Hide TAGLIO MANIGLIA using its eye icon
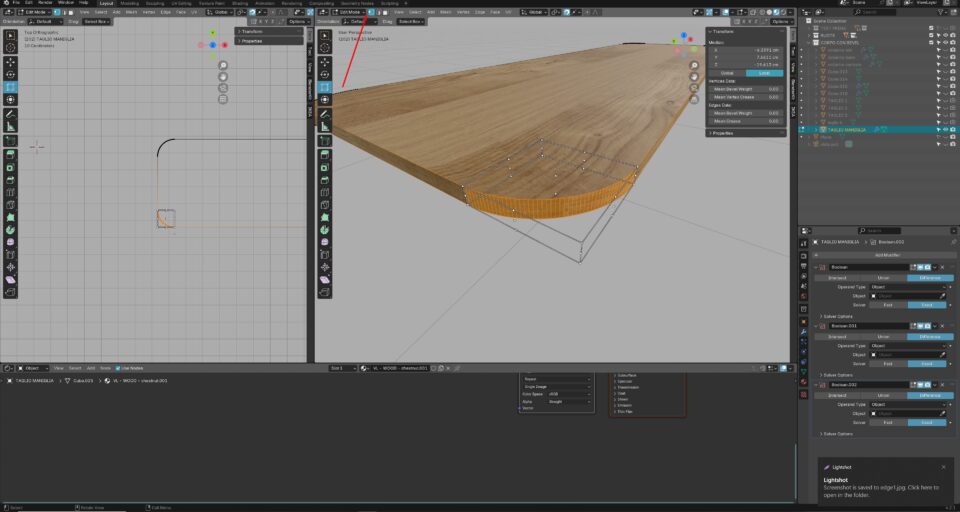960x512 pixels. (944, 129)
